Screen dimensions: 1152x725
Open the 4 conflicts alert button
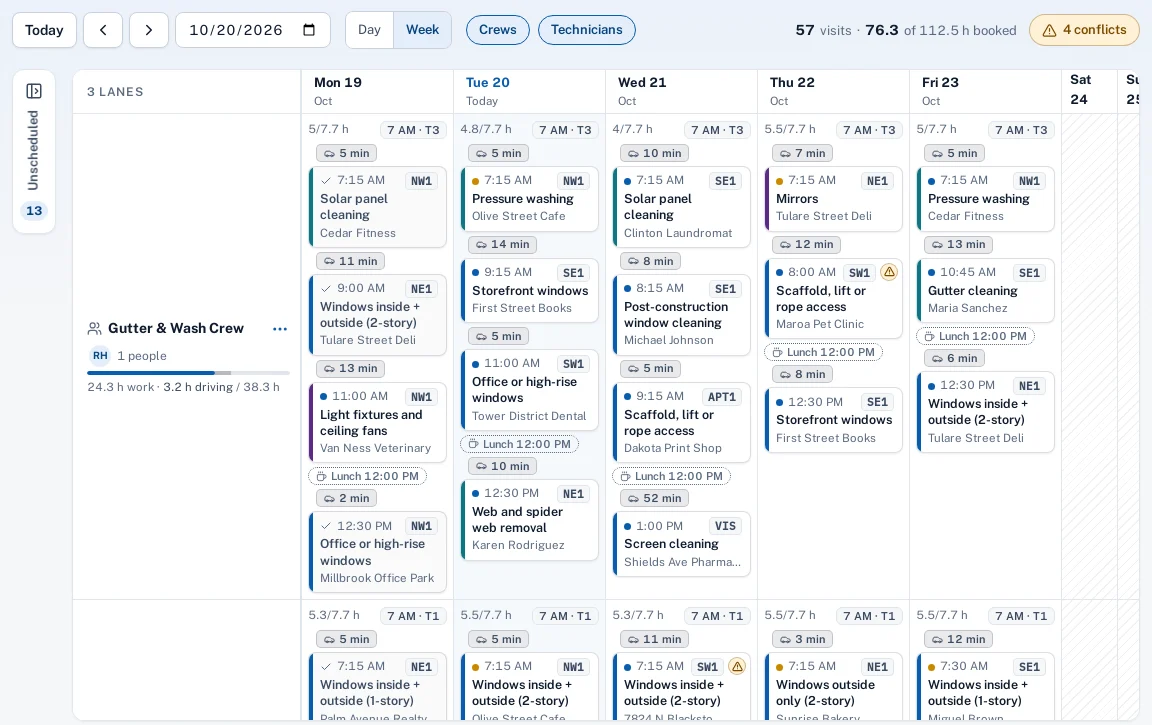pos(1084,30)
